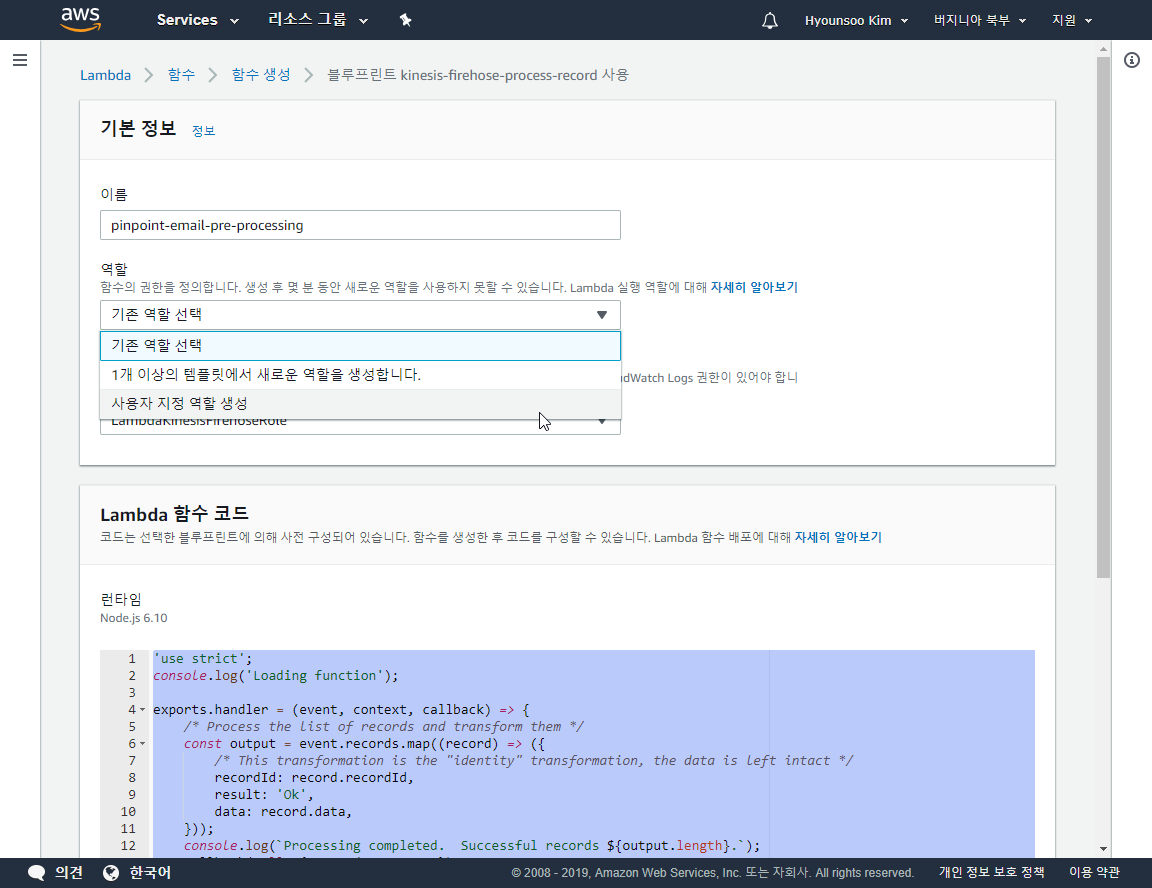The image size is (1152, 888).
Task: Open the 지원 support menu
Action: coord(1072,21)
